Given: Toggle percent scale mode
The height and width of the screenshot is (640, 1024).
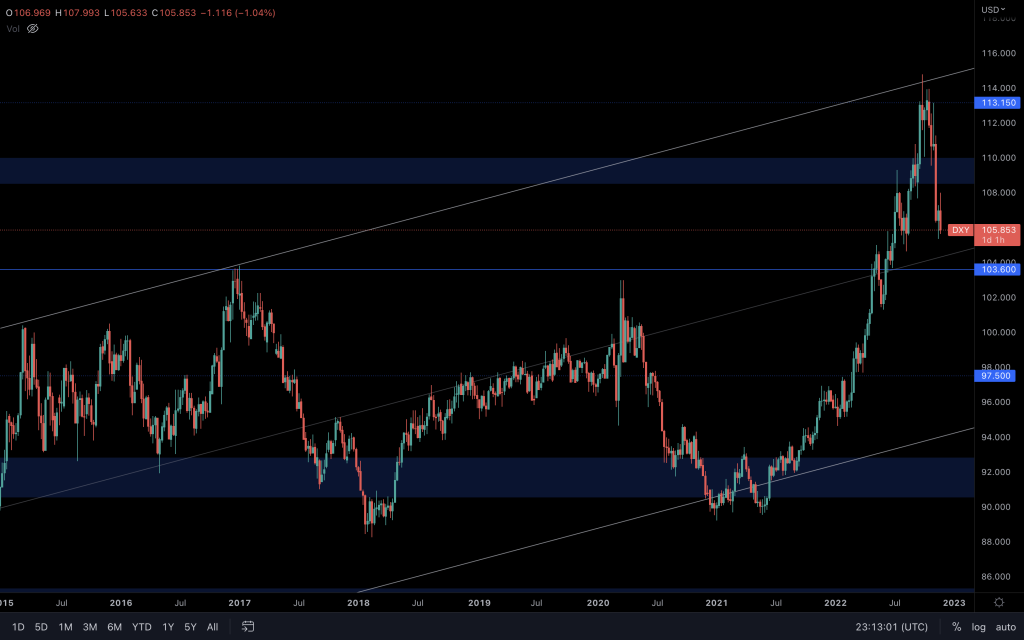Looking at the screenshot, I should pyautogui.click(x=957, y=627).
